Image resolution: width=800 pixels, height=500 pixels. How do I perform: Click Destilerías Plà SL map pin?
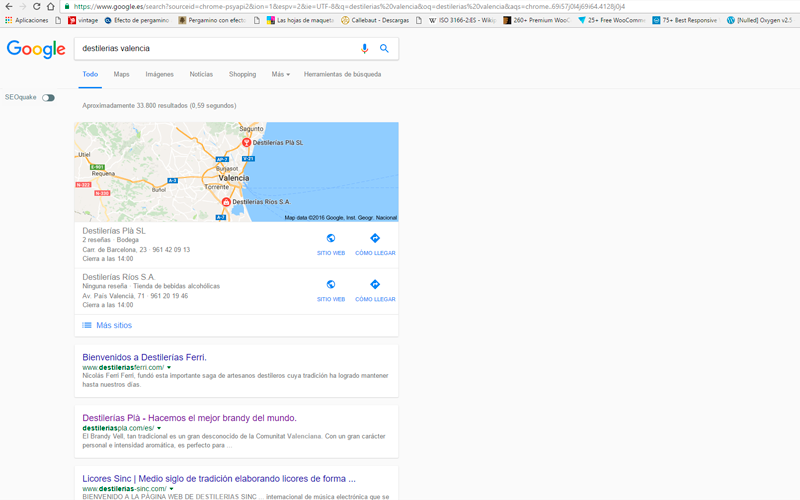coord(246,142)
